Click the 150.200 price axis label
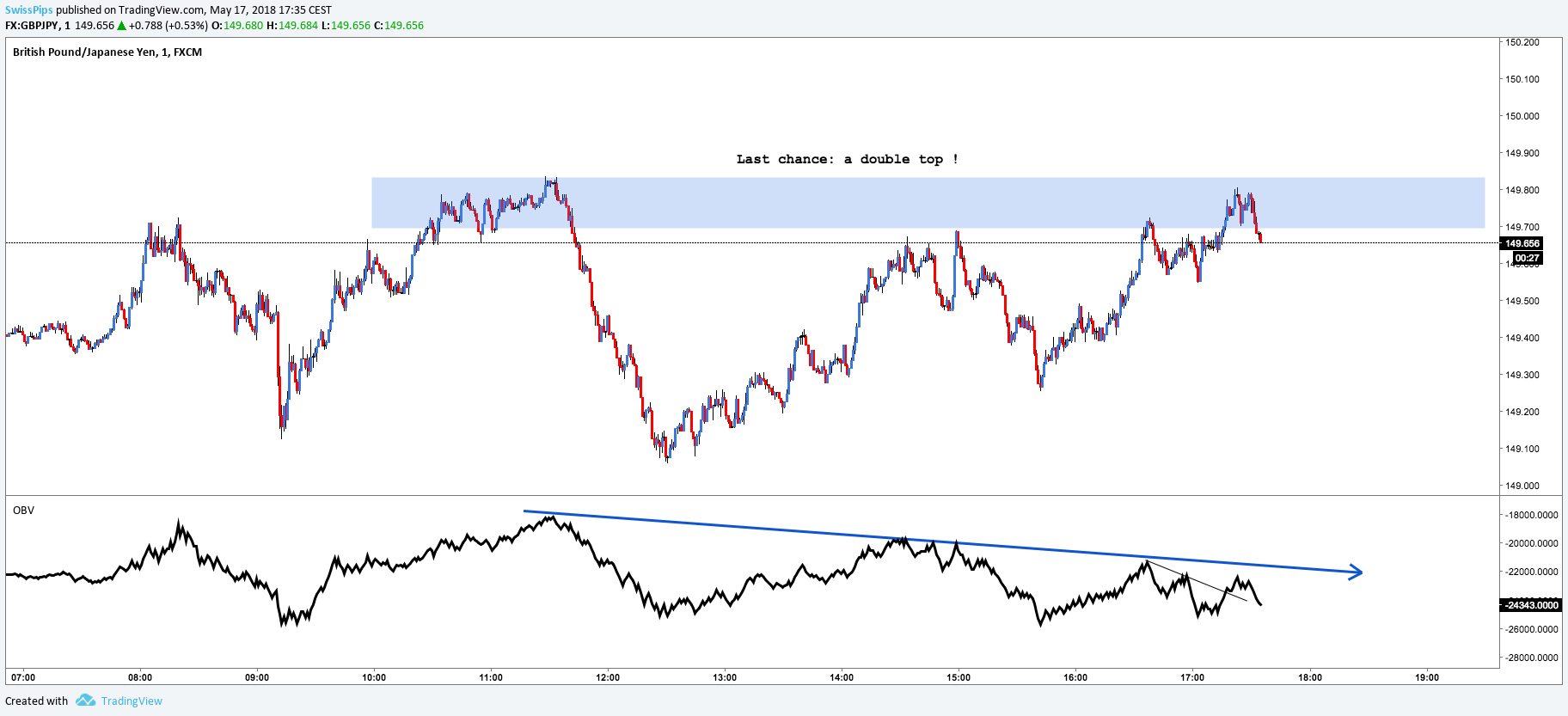 (1522, 42)
